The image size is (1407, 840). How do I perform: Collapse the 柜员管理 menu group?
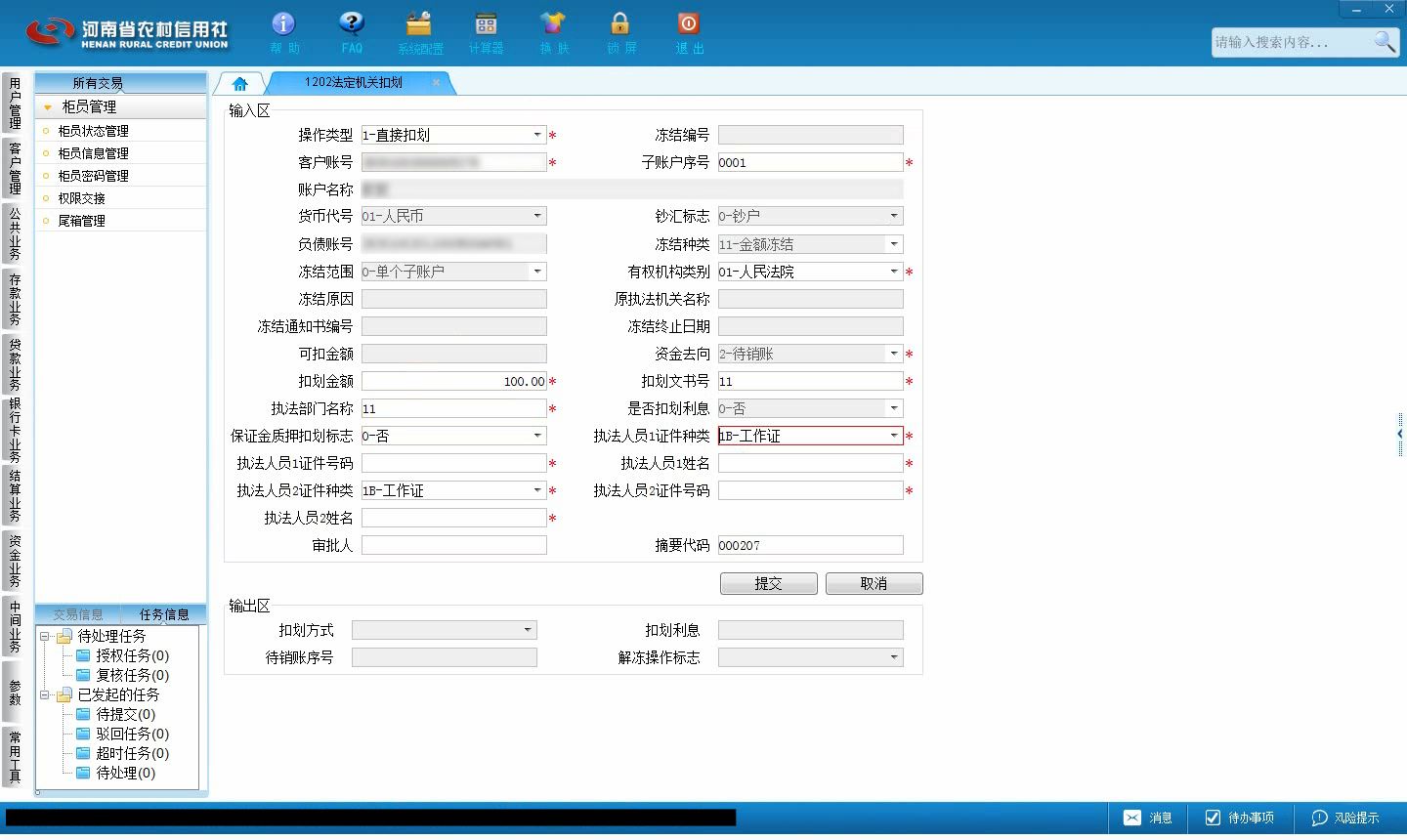click(47, 107)
